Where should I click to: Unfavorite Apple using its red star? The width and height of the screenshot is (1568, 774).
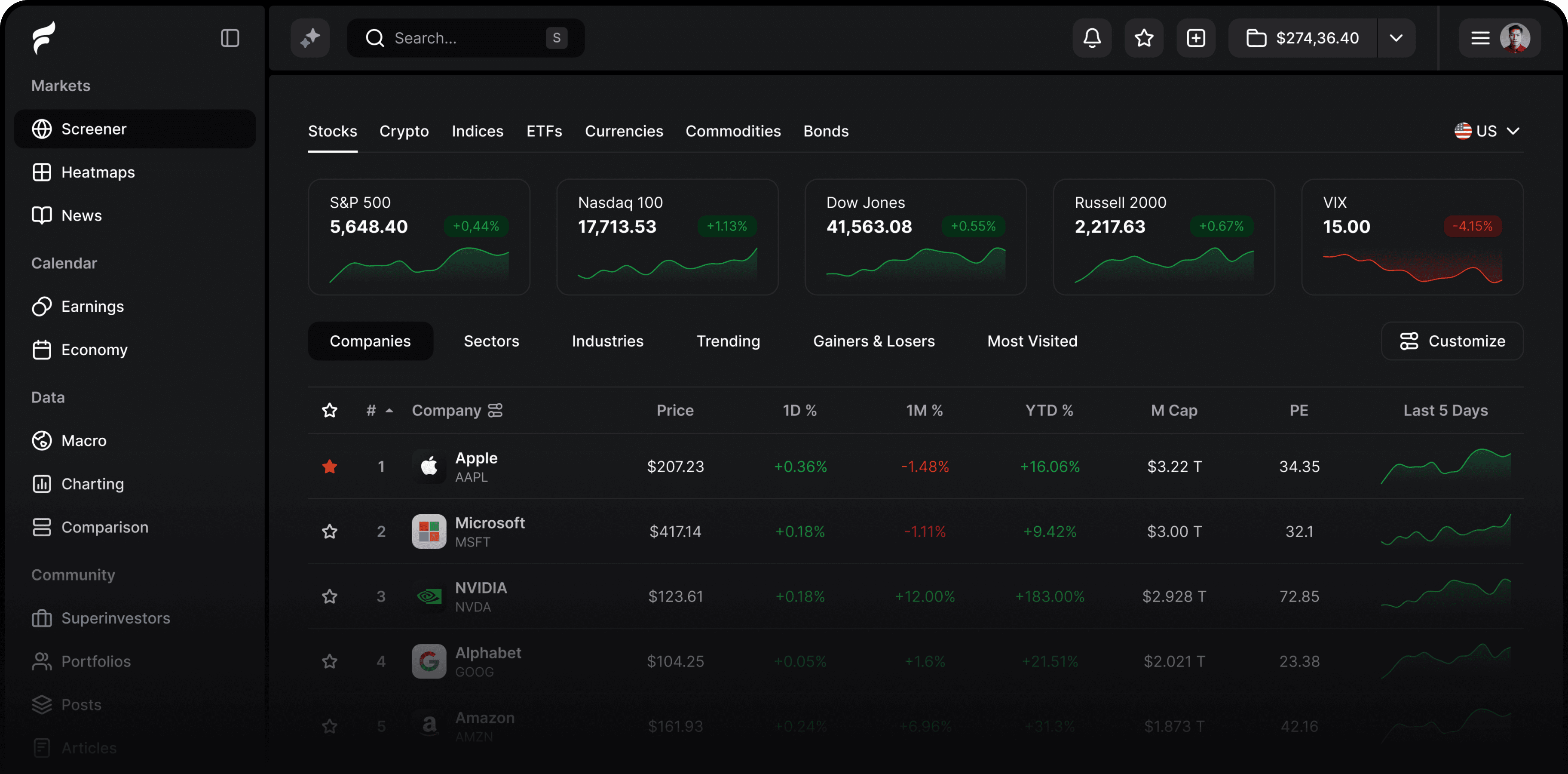pos(329,467)
